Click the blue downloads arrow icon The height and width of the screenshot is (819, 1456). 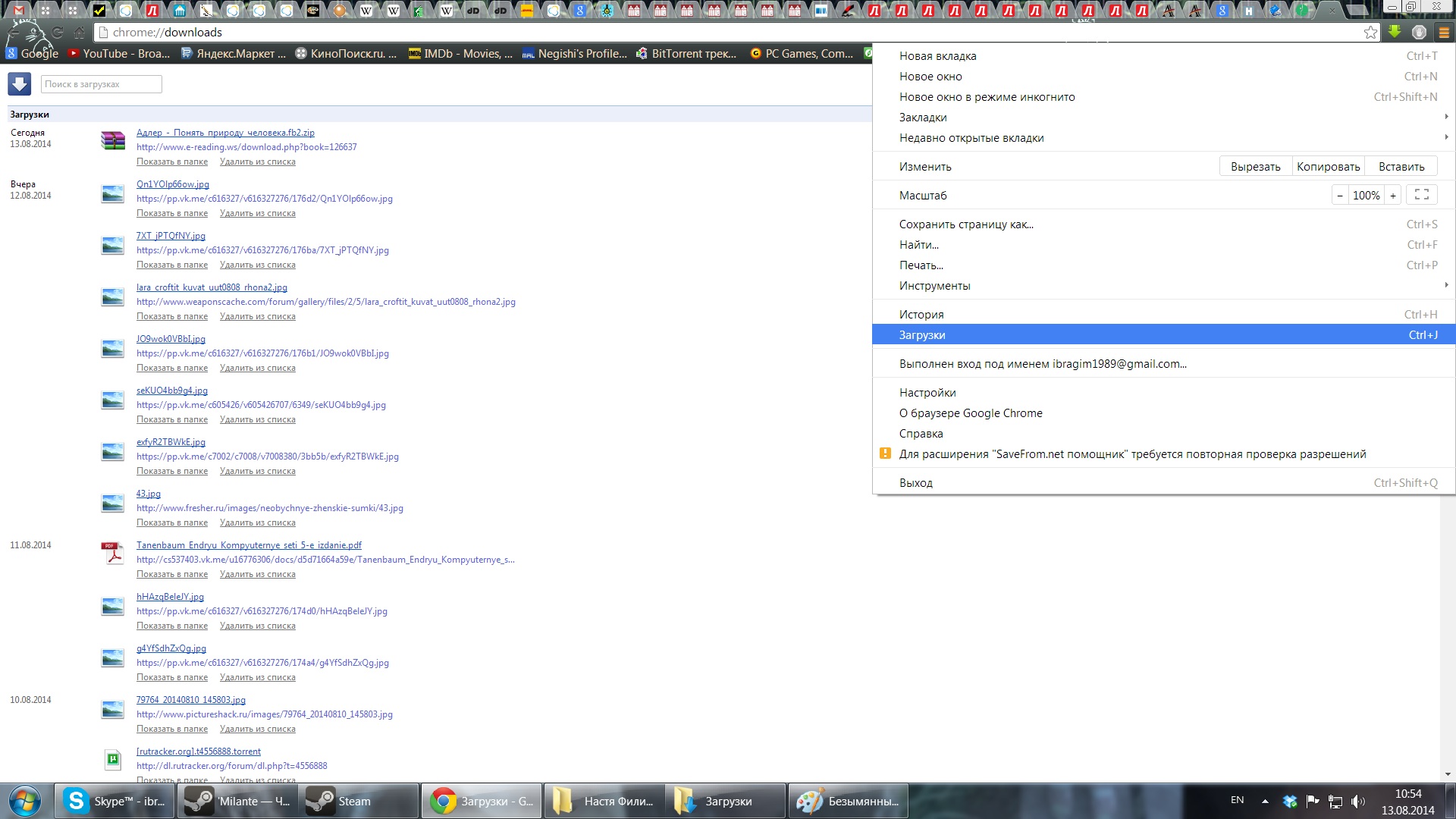tap(20, 83)
